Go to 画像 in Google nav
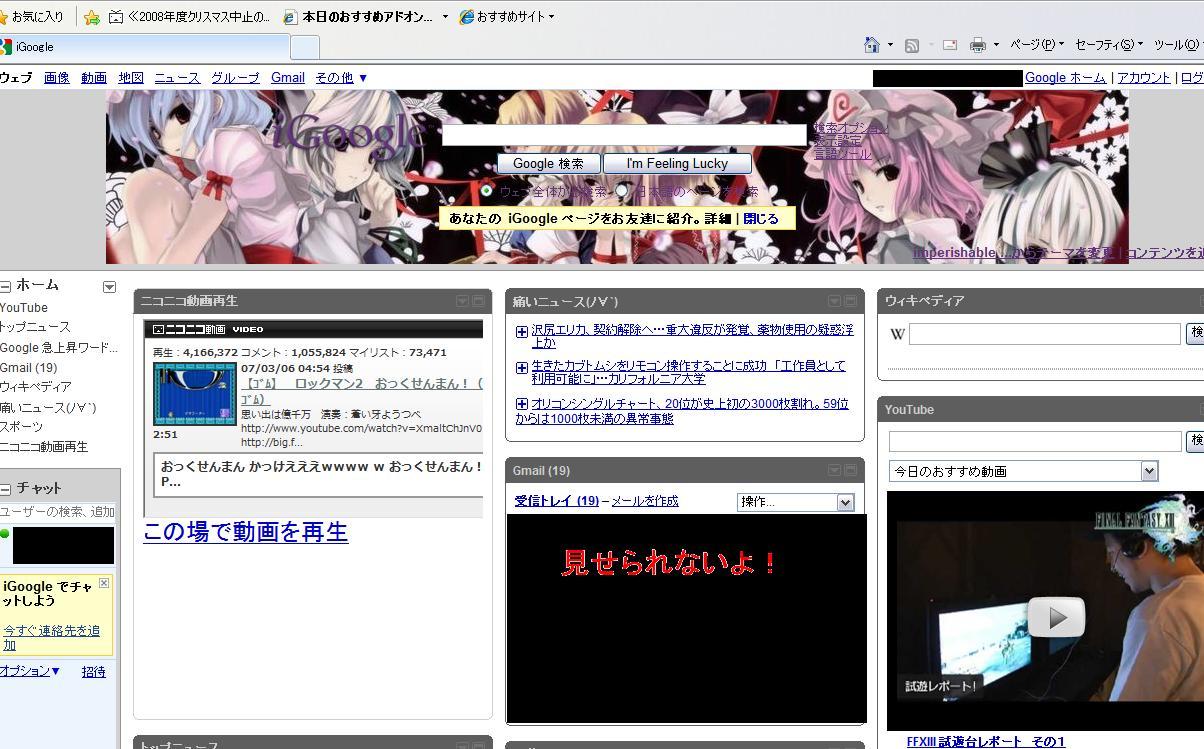The height and width of the screenshot is (749, 1204). 57,77
